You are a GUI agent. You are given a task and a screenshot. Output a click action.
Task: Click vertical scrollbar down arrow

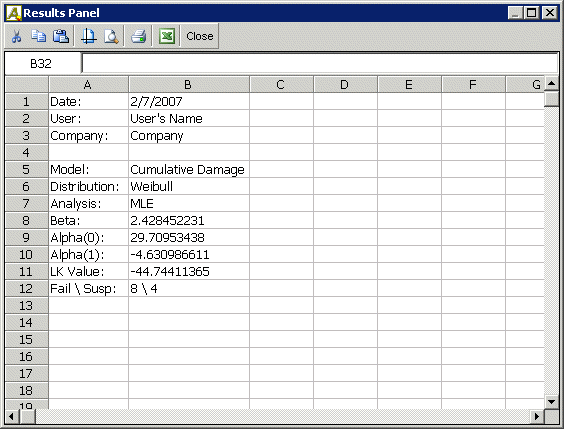pyautogui.click(x=551, y=402)
